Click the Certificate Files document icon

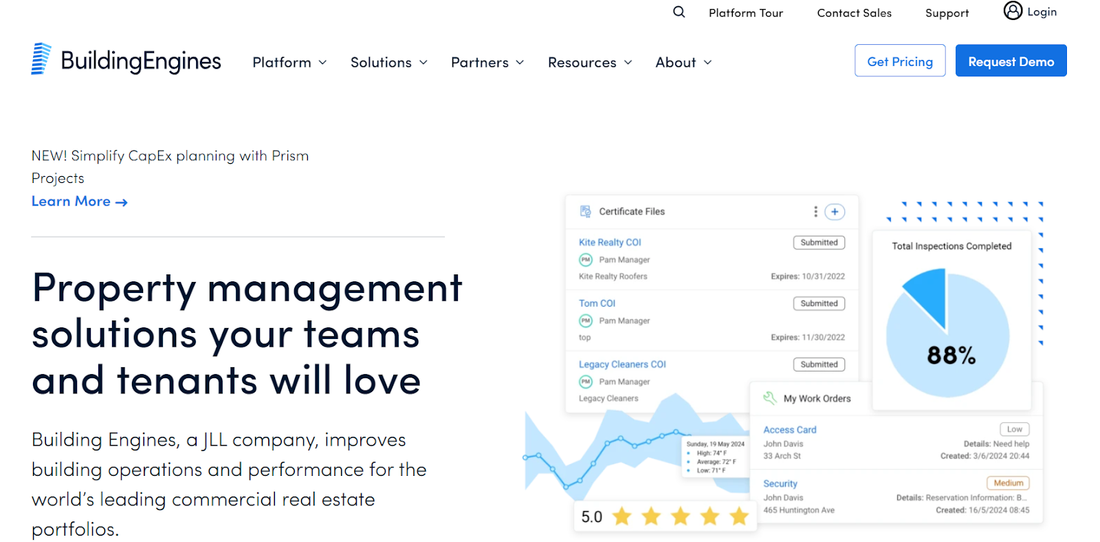tap(585, 211)
